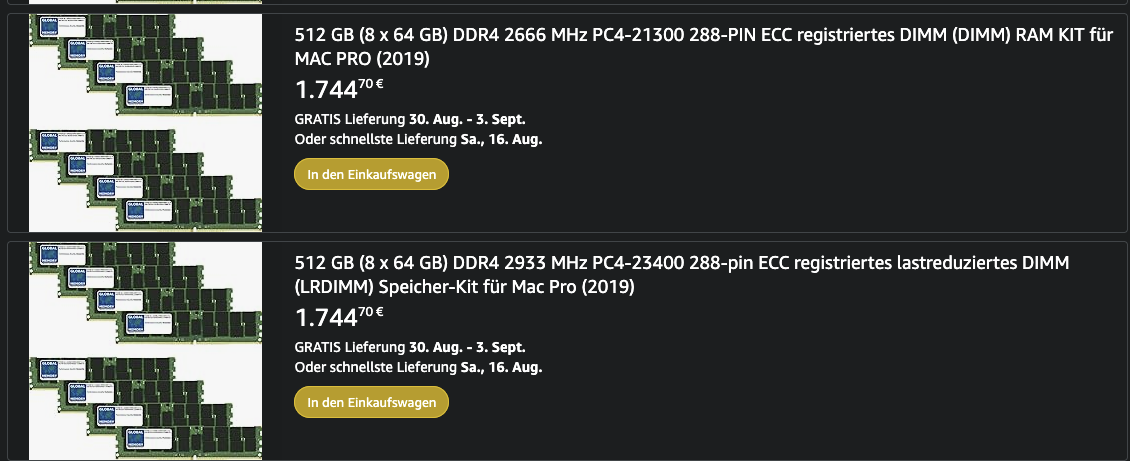Click the 2666 MHz RAM kit product image
This screenshot has width=1130, height=461.
click(145, 123)
